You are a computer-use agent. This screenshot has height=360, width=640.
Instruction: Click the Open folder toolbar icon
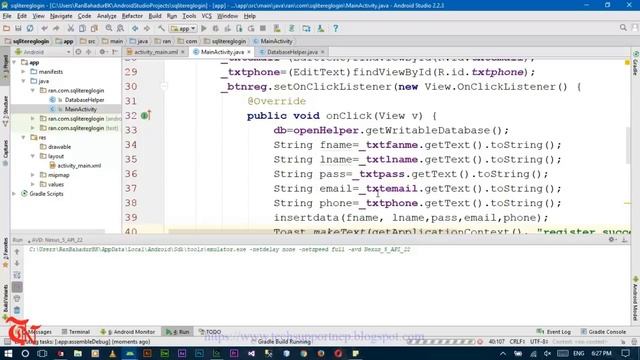click(6, 28)
